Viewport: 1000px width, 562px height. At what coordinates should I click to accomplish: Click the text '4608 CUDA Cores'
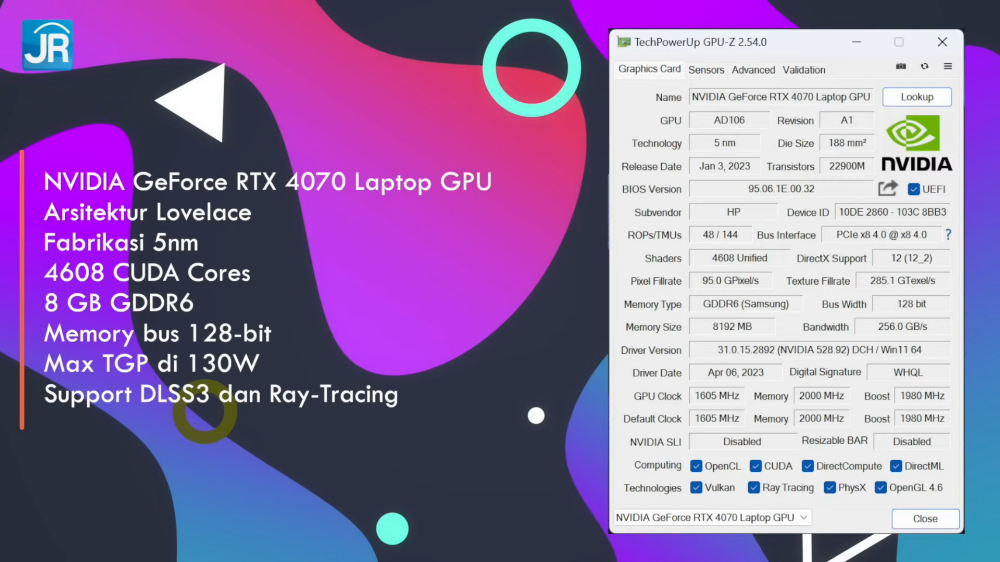coord(147,273)
